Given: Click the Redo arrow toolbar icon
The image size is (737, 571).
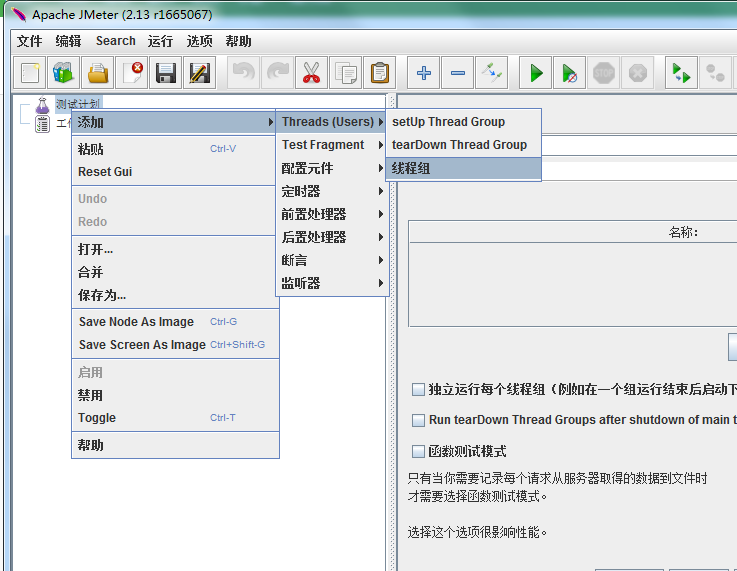Looking at the screenshot, I should point(278,73).
